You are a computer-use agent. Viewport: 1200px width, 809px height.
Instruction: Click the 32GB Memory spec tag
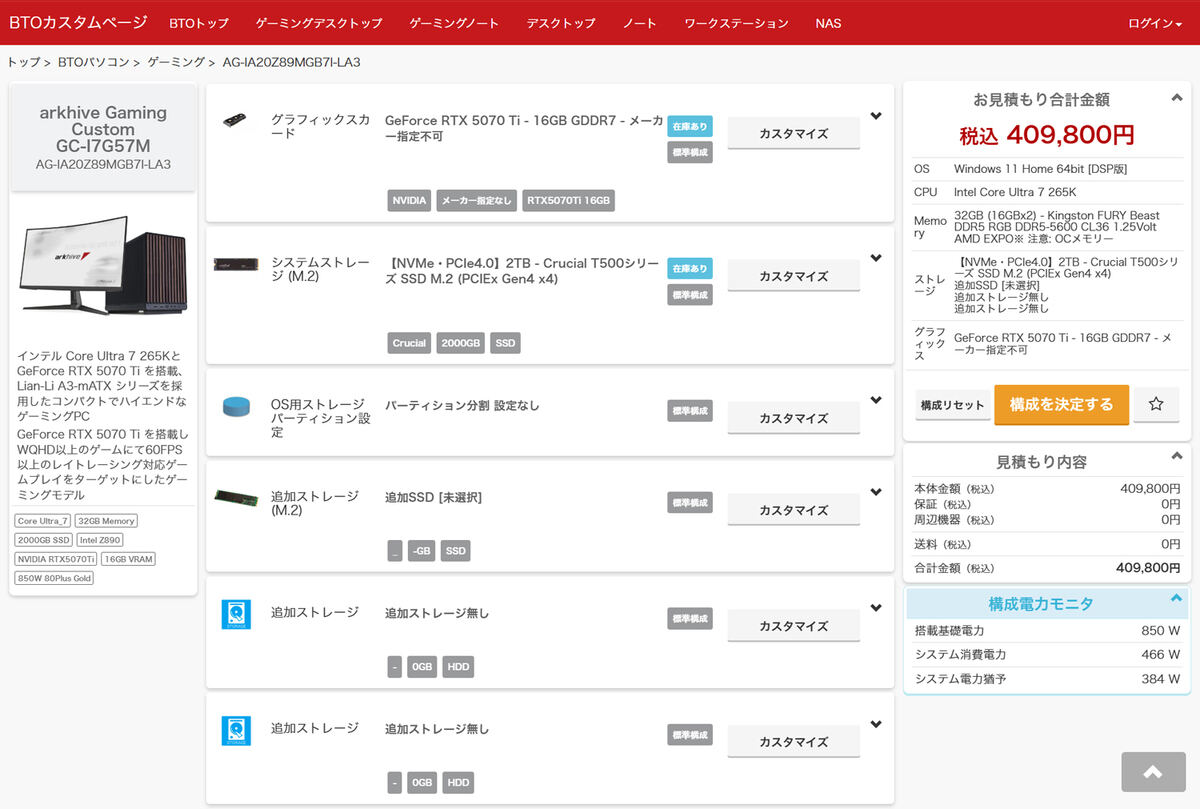click(106, 521)
